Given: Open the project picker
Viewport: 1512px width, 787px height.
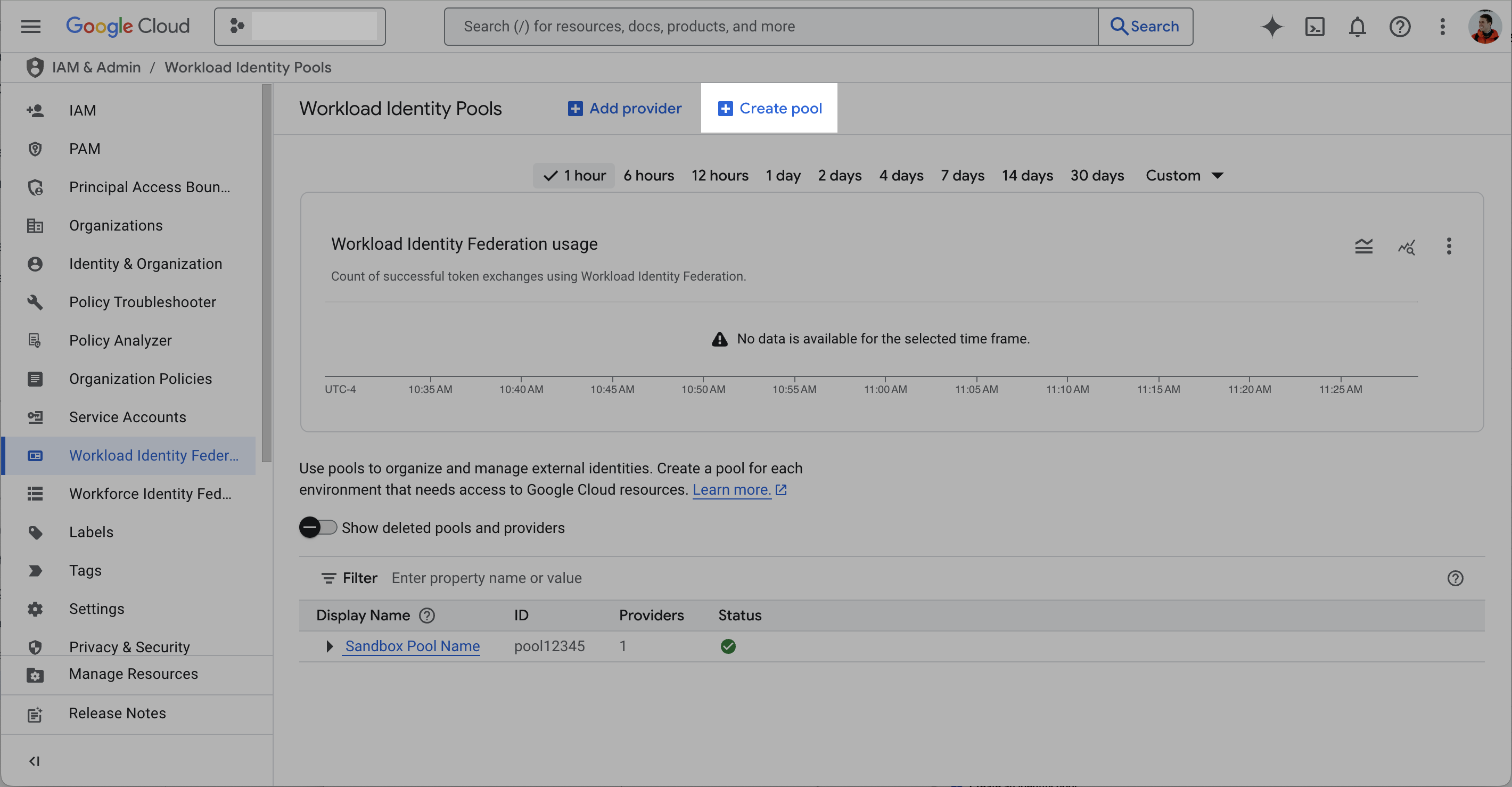Looking at the screenshot, I should point(299,27).
